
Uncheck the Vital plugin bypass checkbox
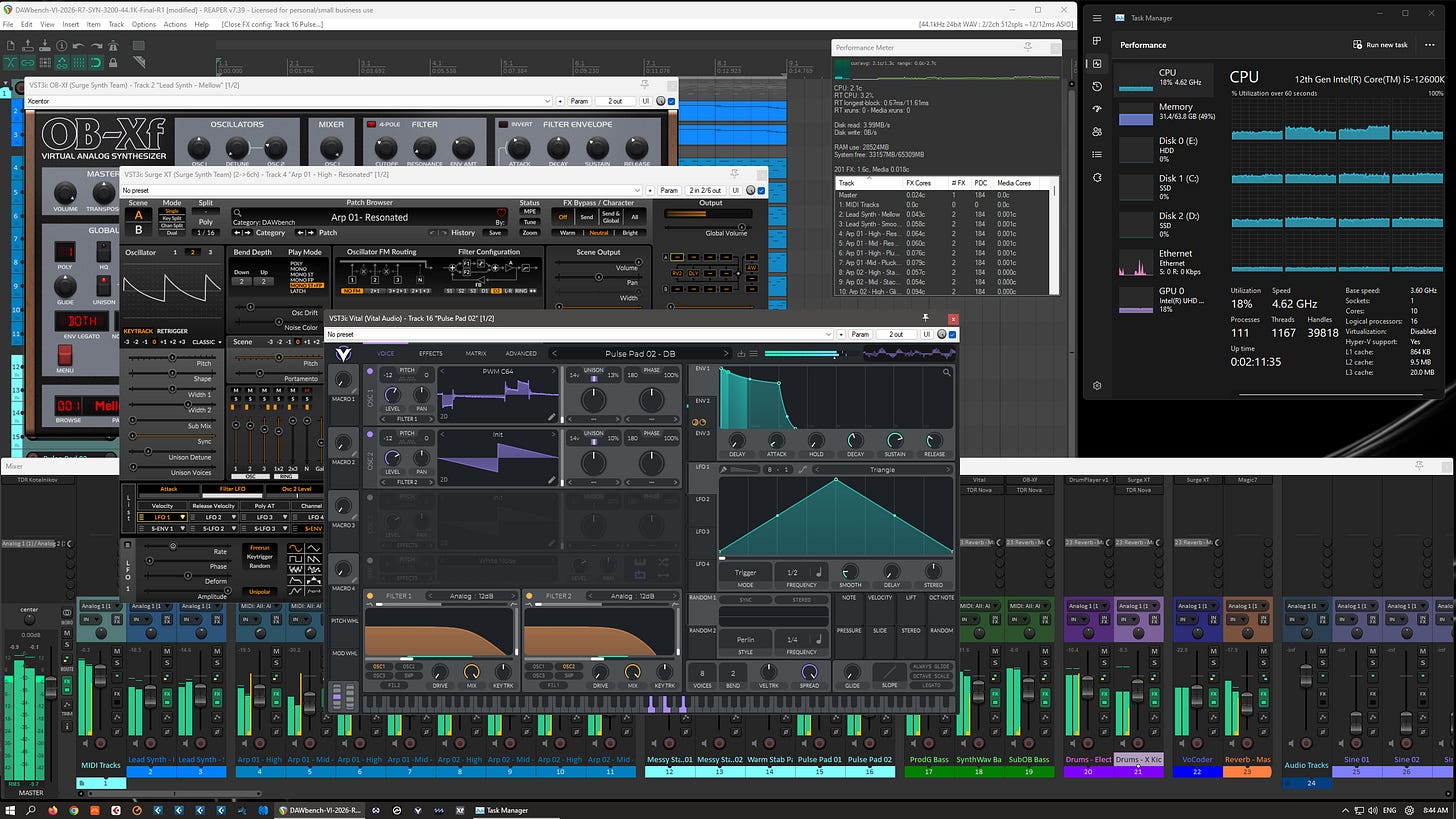[952, 334]
